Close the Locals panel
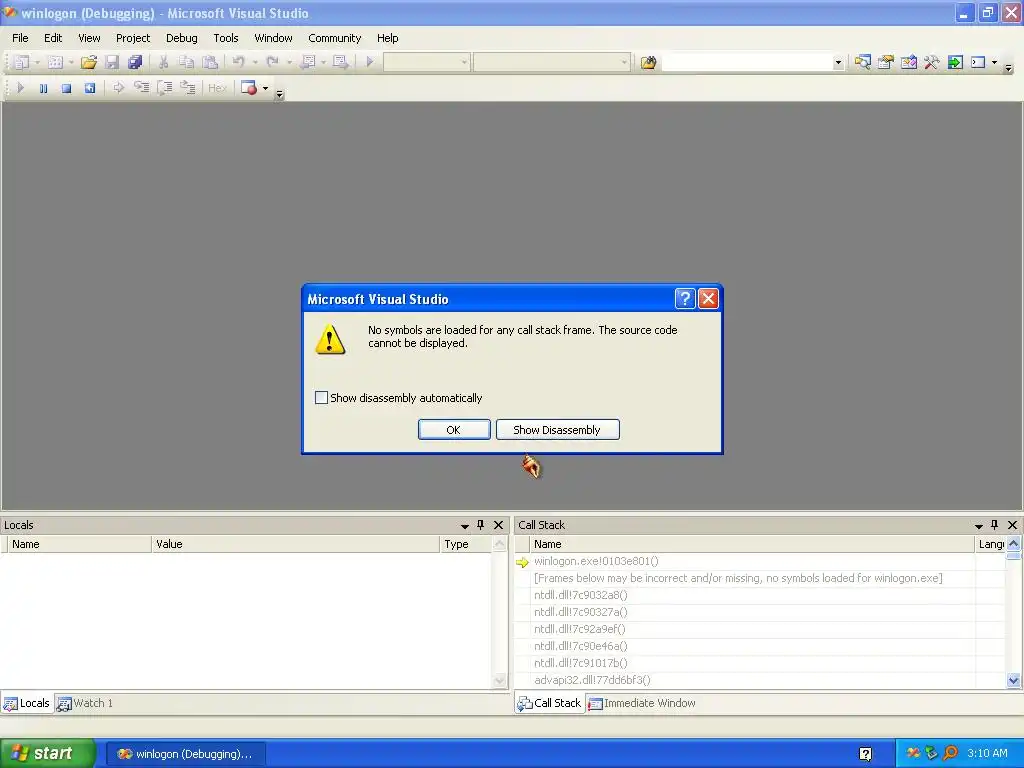The height and width of the screenshot is (768, 1024). pyautogui.click(x=498, y=525)
